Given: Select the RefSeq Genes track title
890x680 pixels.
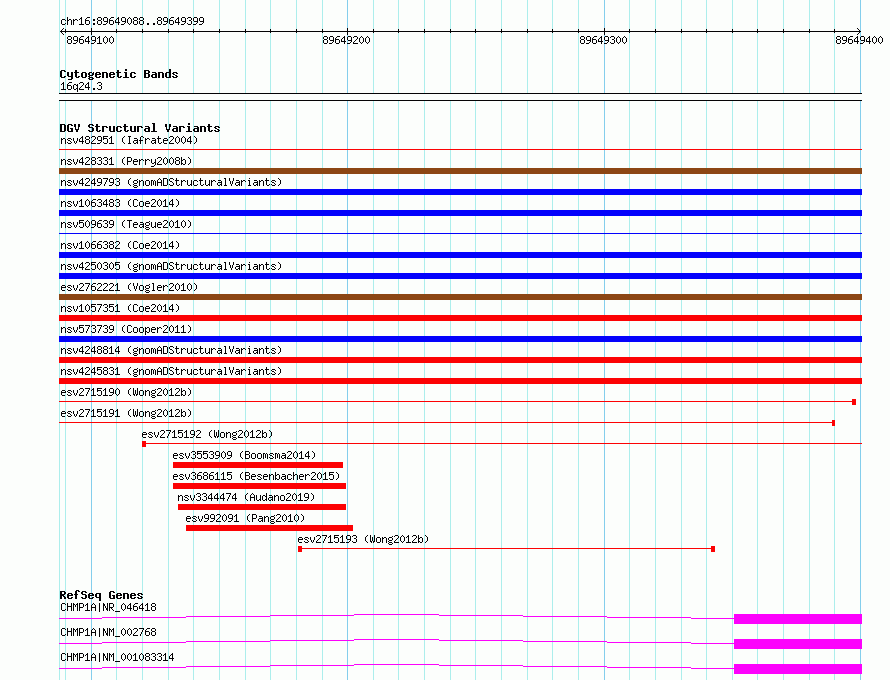Looking at the screenshot, I should tap(101, 595).
